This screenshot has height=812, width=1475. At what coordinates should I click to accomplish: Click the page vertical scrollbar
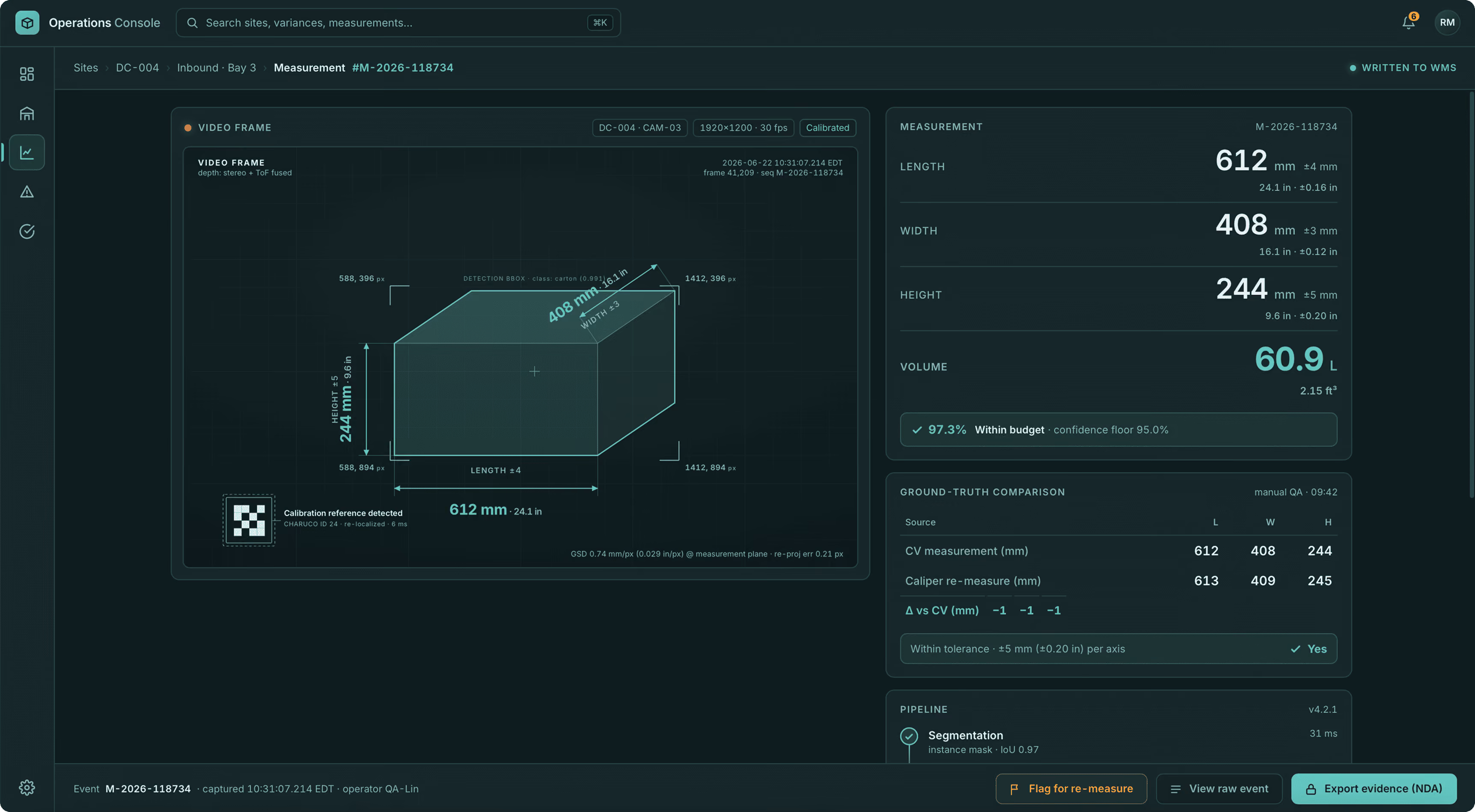1471,295
